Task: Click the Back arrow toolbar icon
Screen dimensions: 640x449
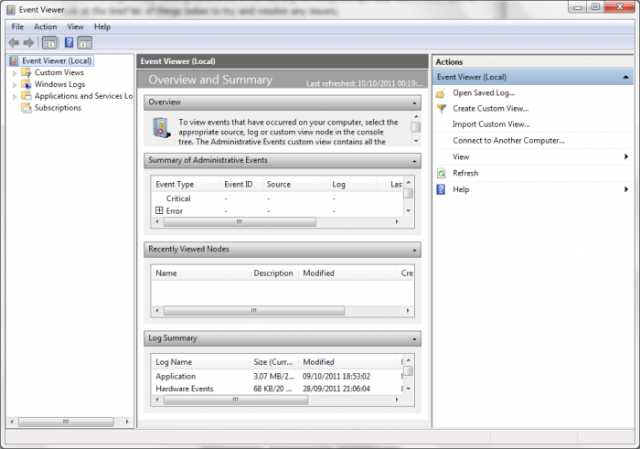Action: click(14, 42)
